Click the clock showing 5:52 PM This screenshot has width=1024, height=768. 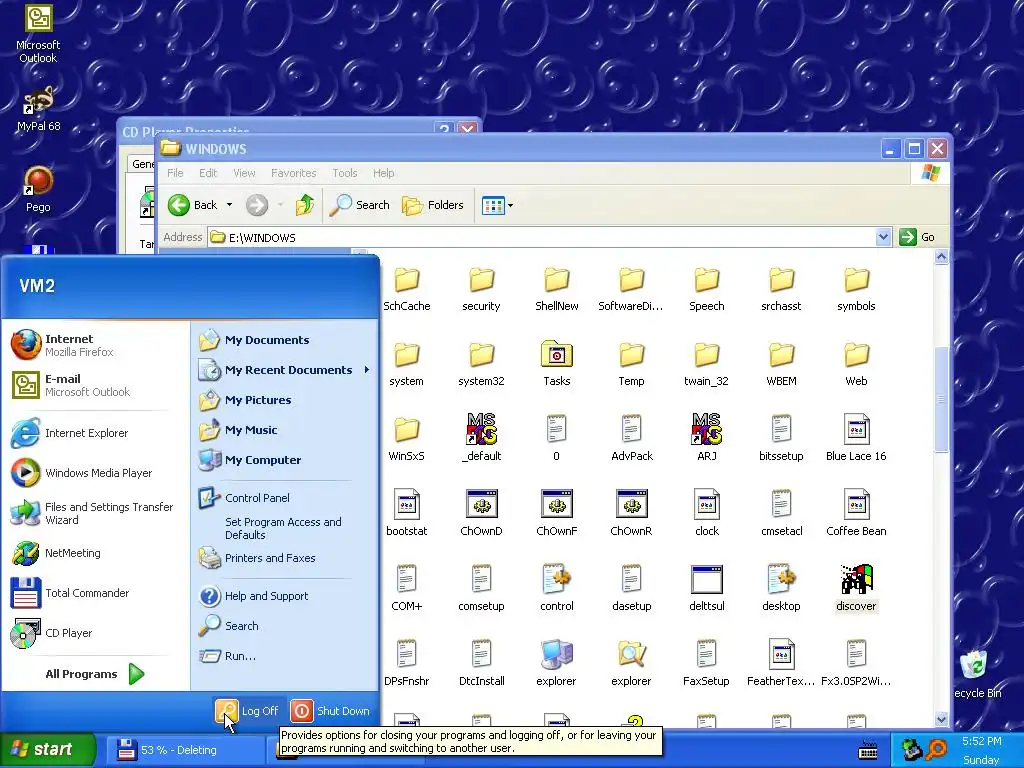982,741
